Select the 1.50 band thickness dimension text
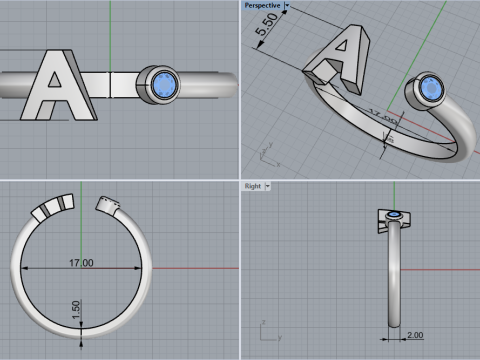This screenshot has width=480, height=360. click(x=76, y=309)
